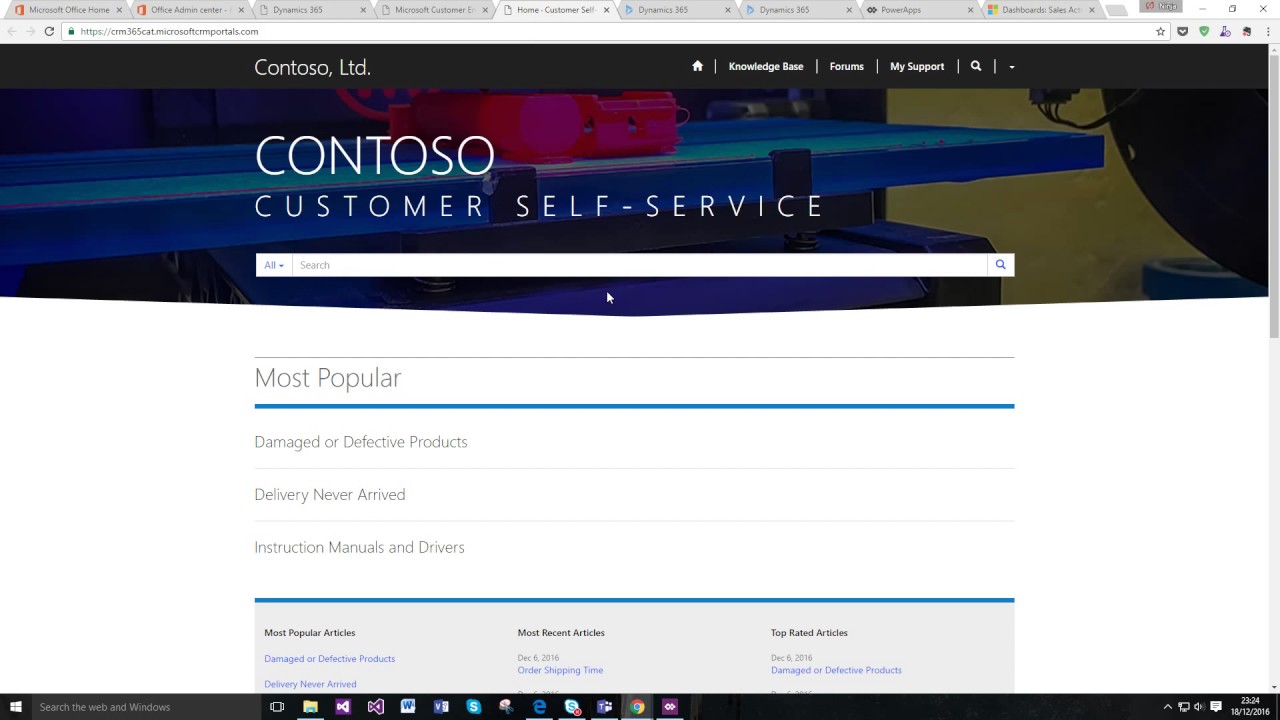This screenshot has height=720, width=1280.
Task: Click into the portal Search field
Action: 639,265
